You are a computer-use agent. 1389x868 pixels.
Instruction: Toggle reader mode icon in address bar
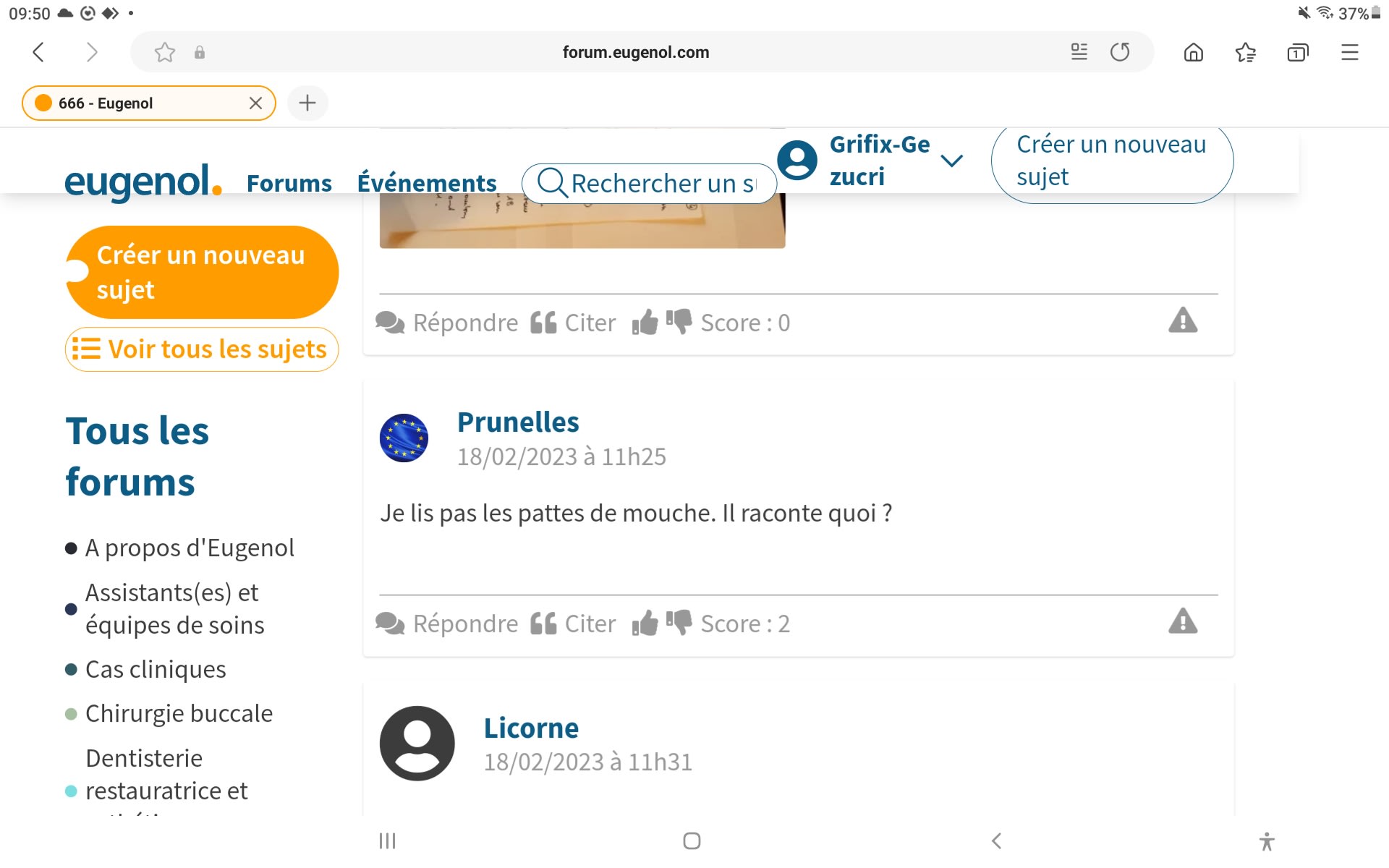(1079, 52)
